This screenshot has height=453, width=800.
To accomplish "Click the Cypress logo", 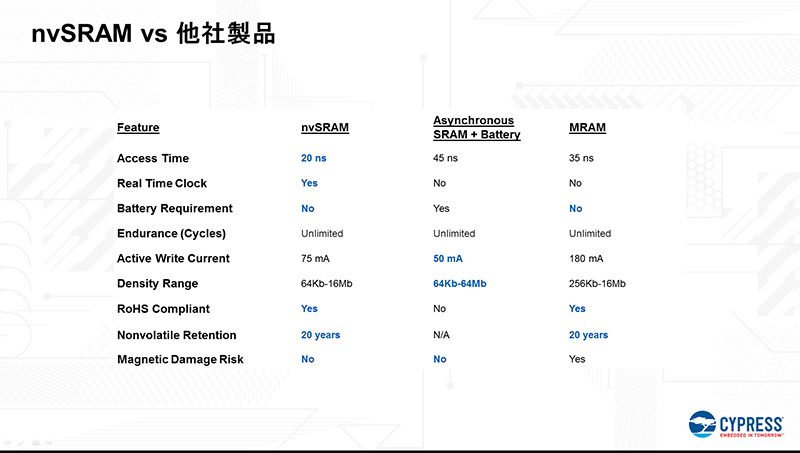I will [x=736, y=424].
